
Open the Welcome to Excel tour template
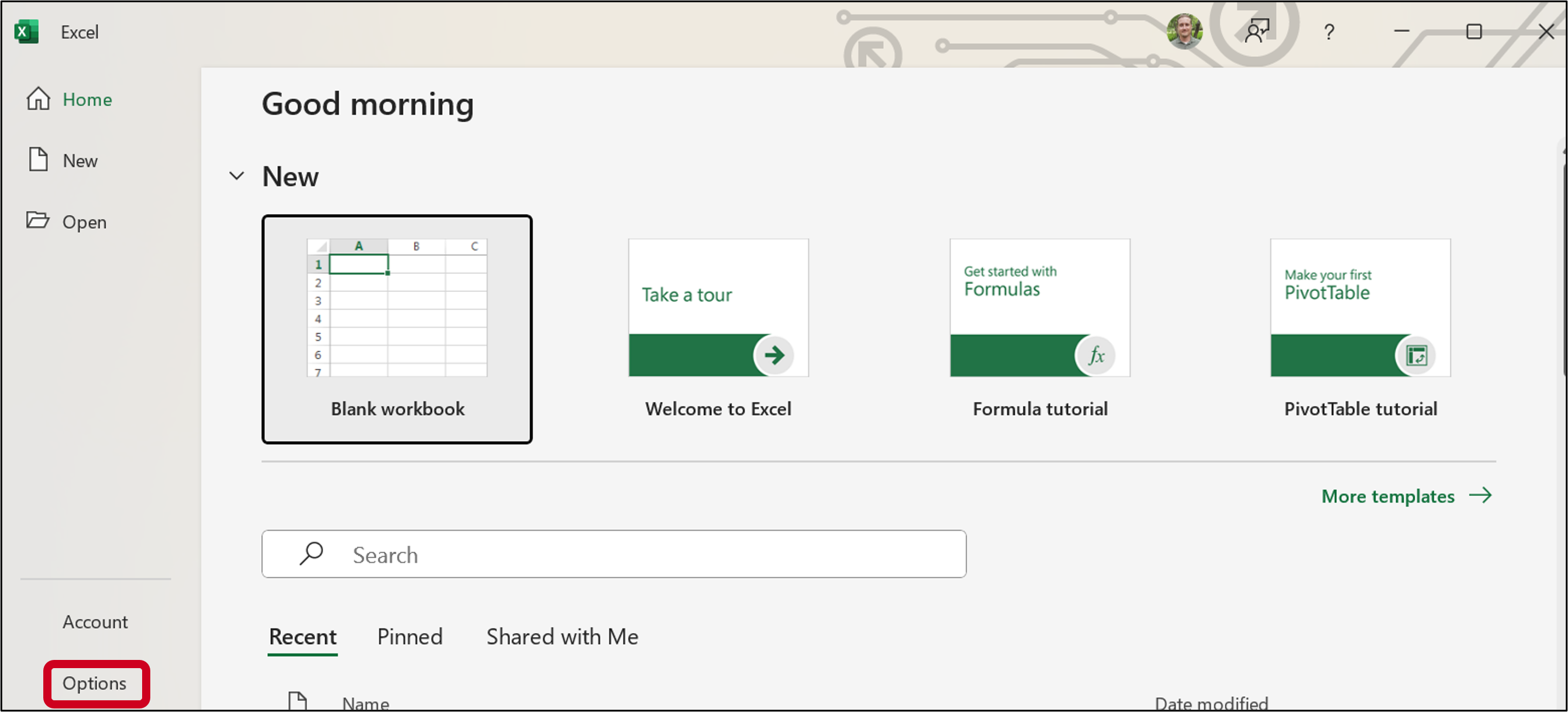click(718, 329)
